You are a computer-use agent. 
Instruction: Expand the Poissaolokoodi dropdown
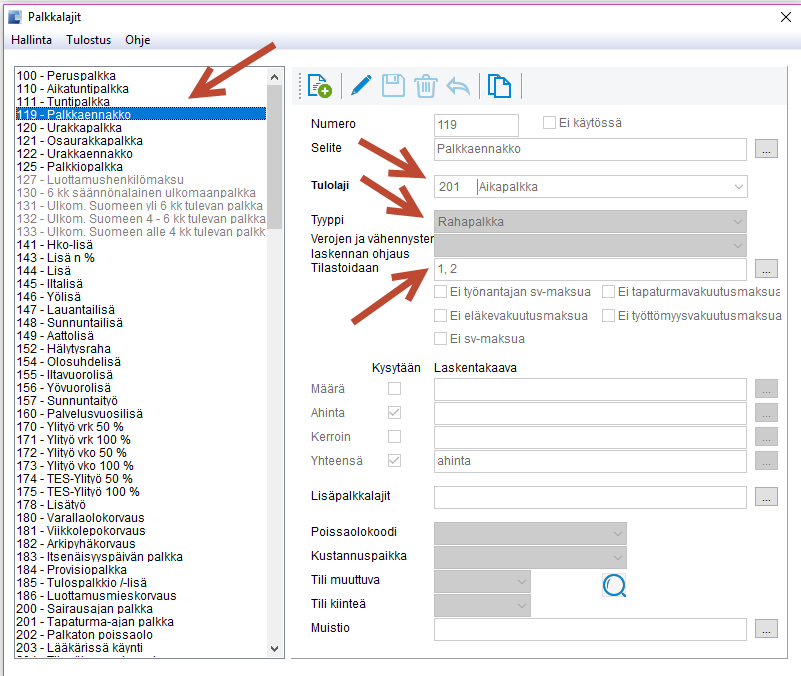(x=617, y=533)
